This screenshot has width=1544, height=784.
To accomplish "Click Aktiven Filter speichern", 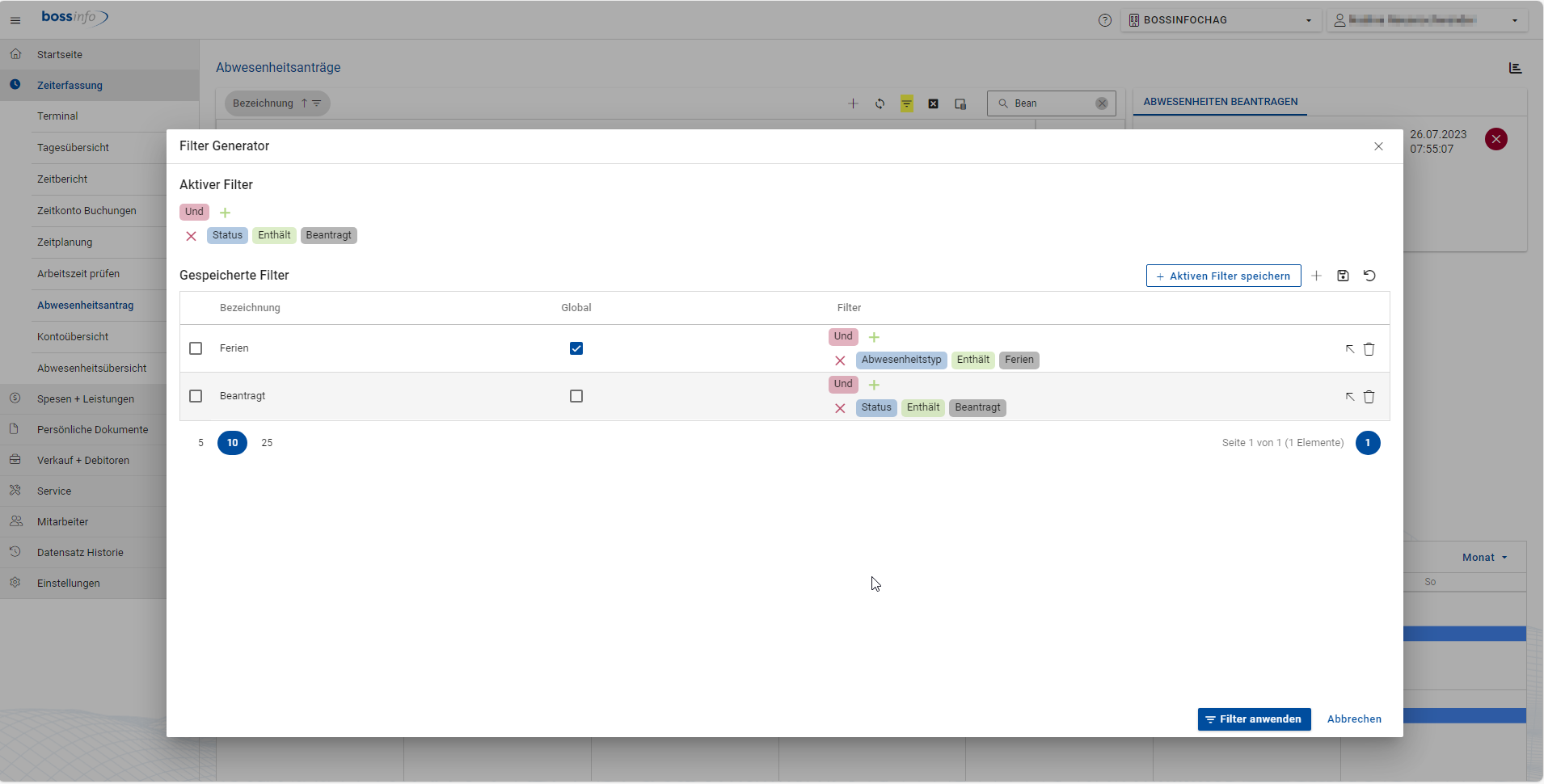I will click(x=1223, y=276).
